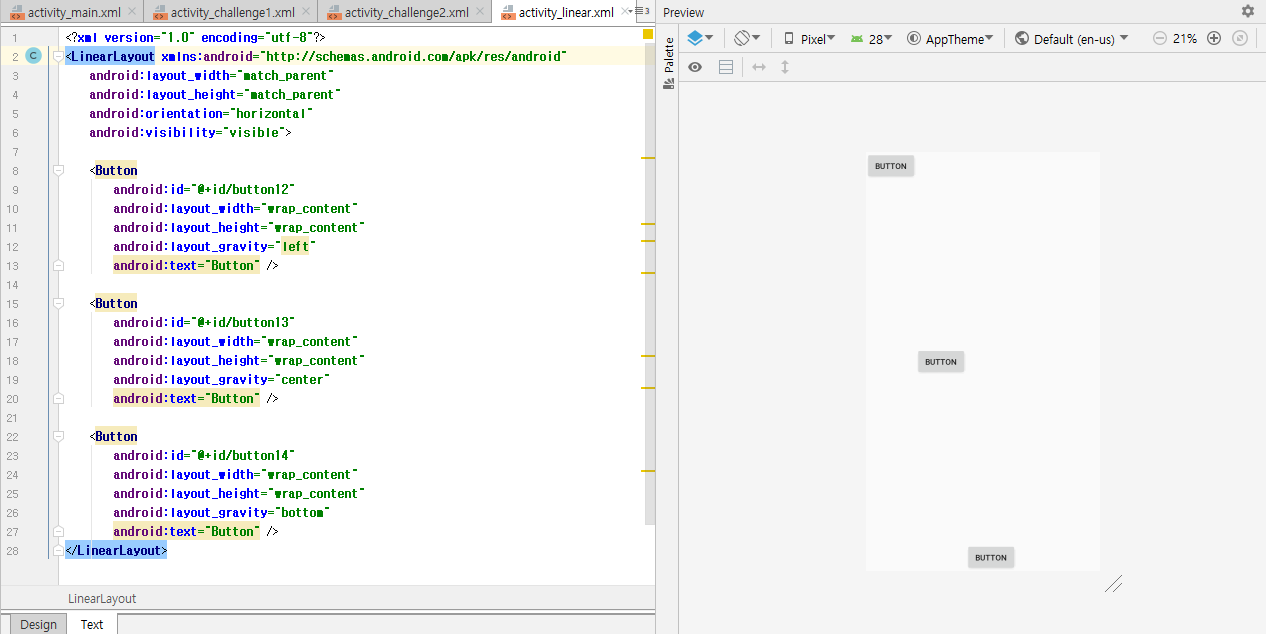
Task: Click the show list layout icon
Action: (726, 67)
